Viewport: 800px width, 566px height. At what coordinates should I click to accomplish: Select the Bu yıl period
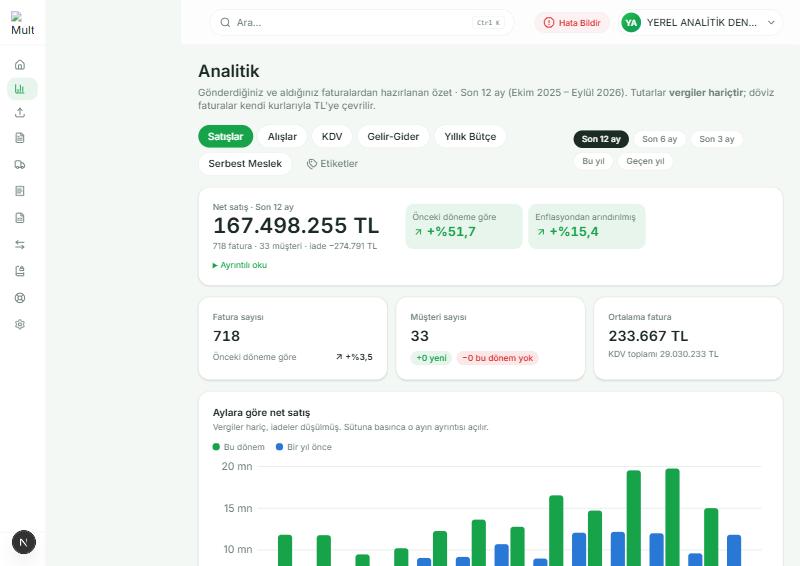pyautogui.click(x=593, y=161)
